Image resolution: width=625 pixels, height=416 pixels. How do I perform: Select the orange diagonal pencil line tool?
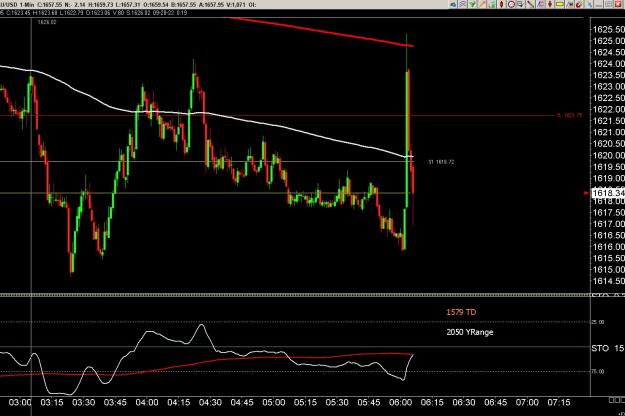point(482,4)
